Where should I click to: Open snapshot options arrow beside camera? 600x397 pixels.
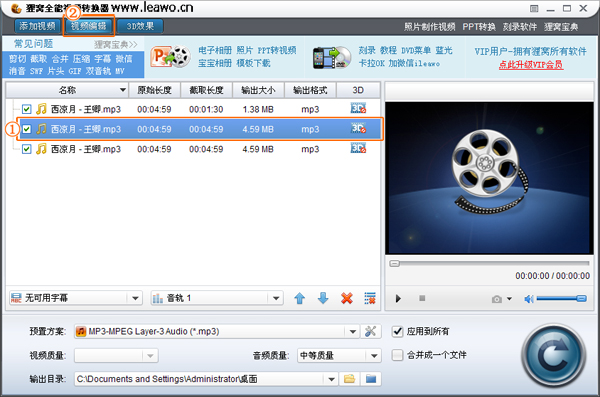click(x=509, y=299)
